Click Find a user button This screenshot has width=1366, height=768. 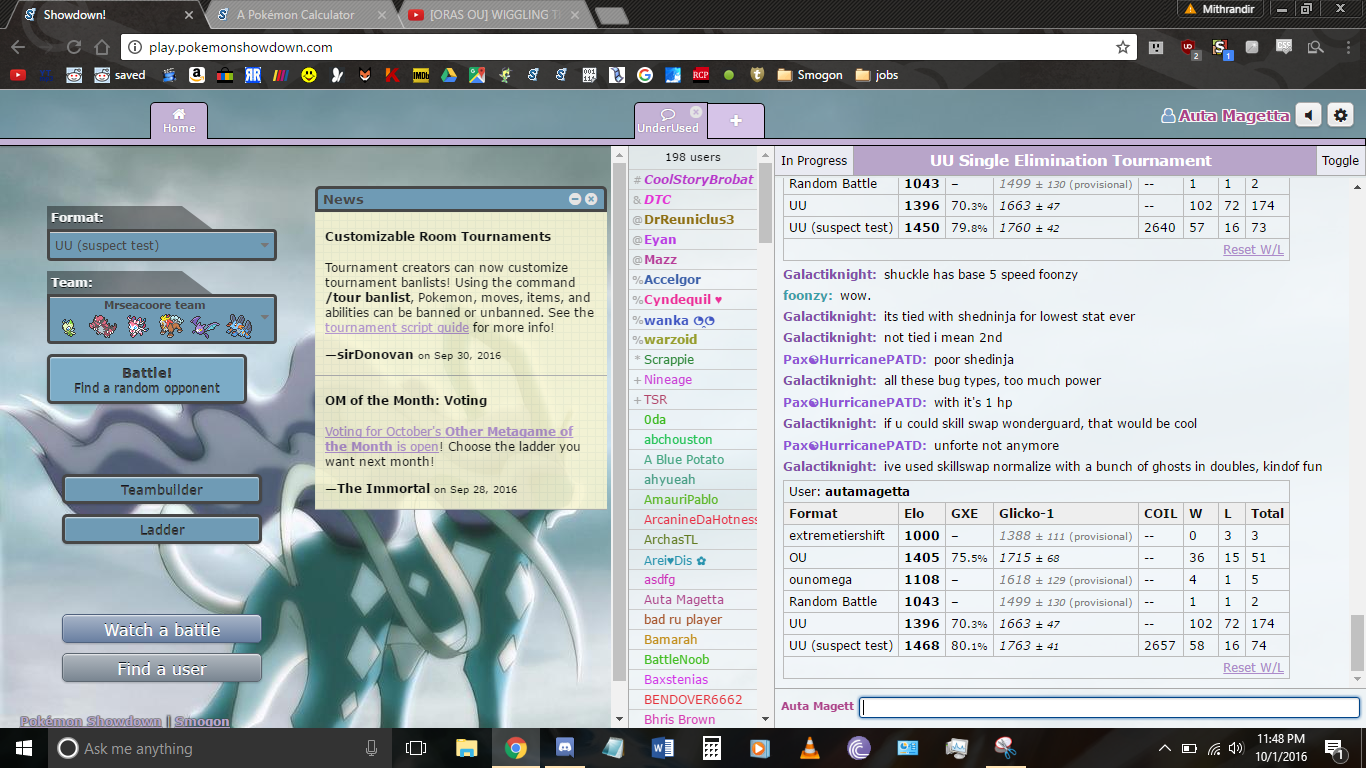(x=162, y=669)
